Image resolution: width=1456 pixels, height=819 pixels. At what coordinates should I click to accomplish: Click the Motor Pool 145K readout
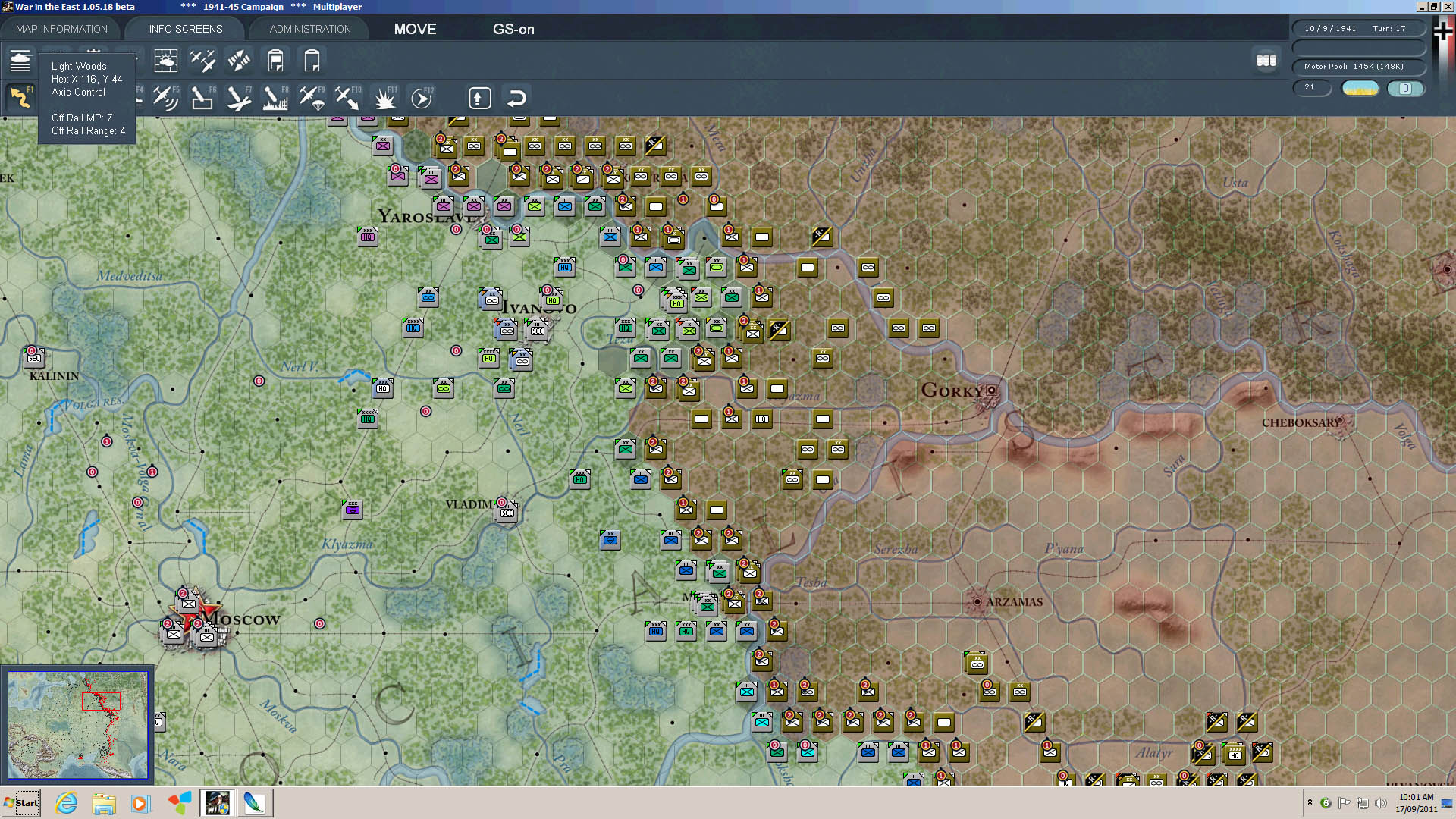pyautogui.click(x=1358, y=67)
